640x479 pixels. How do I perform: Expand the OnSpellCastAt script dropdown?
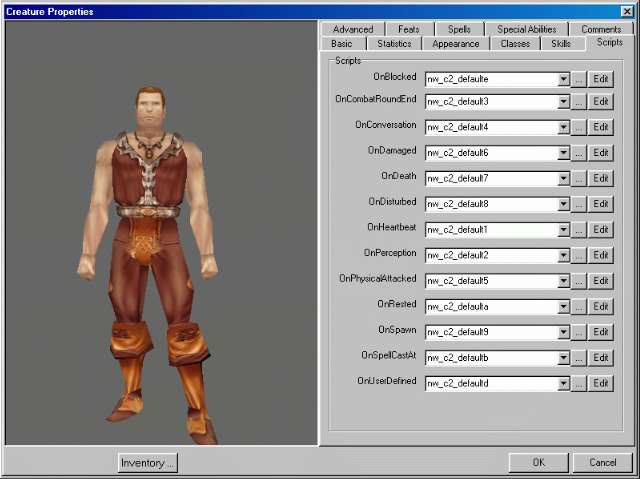tap(563, 358)
